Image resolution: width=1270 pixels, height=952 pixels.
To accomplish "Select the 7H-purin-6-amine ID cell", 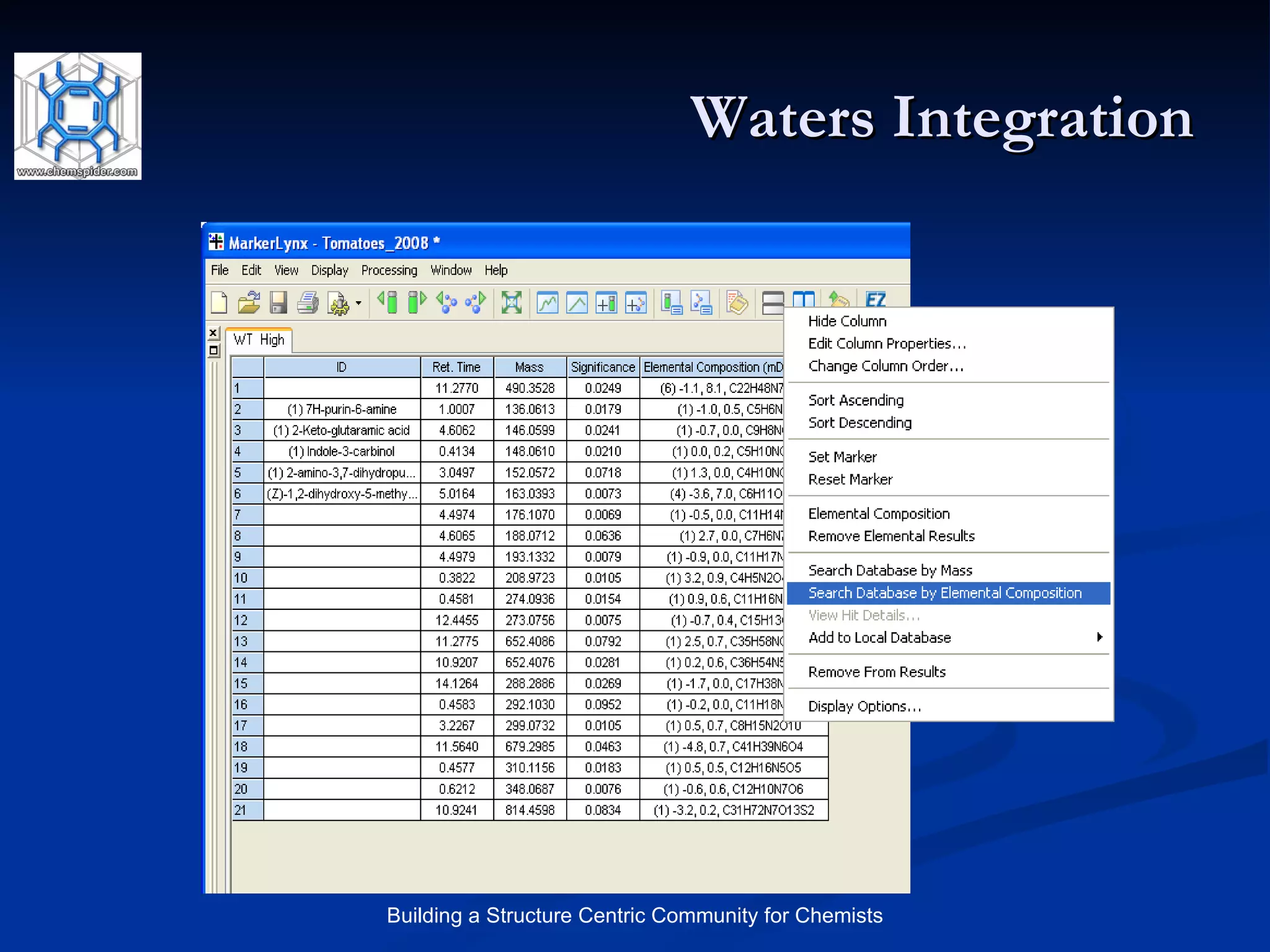I will click(x=342, y=409).
